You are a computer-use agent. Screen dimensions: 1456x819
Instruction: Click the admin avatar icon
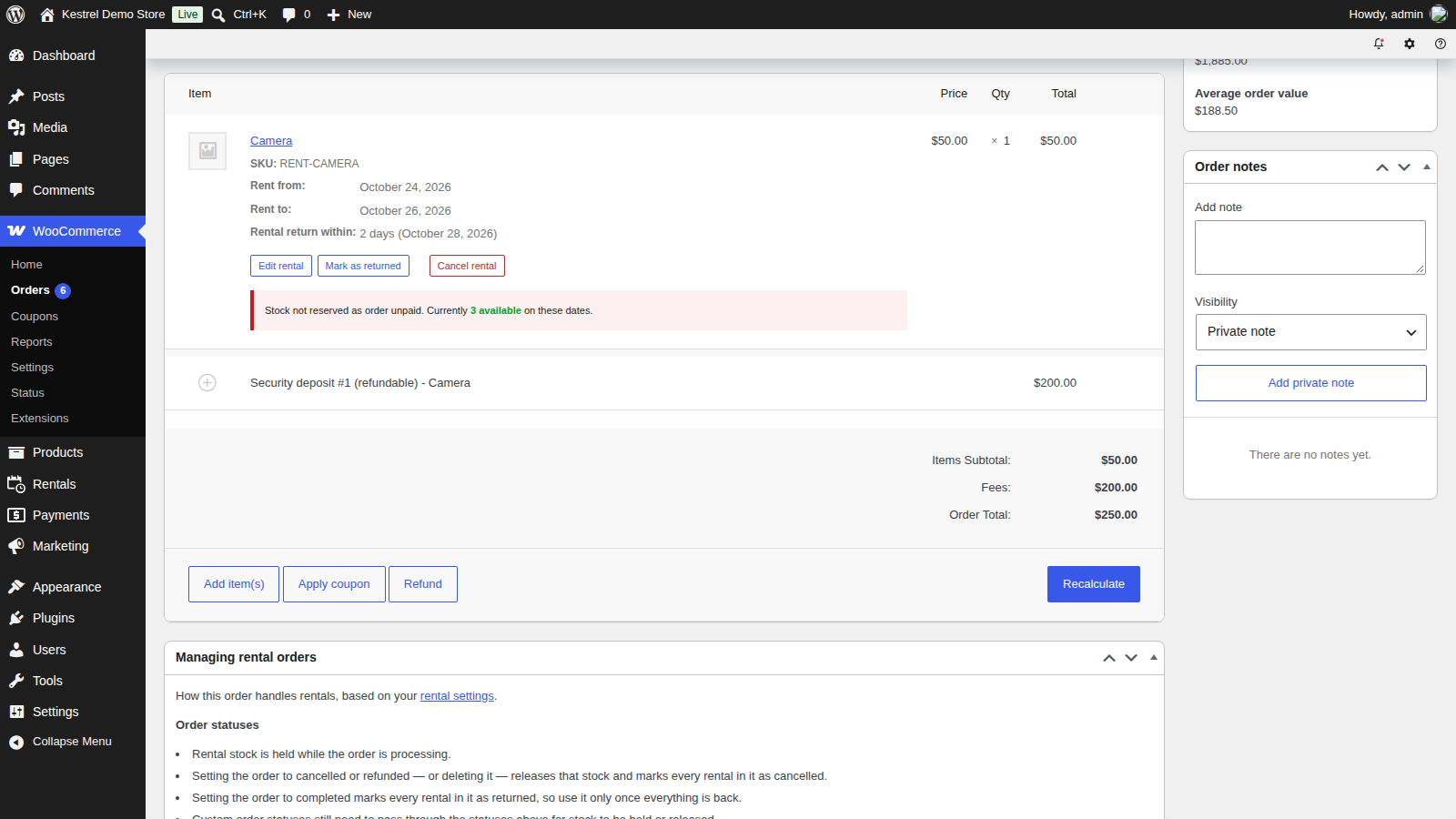pyautogui.click(x=1439, y=14)
